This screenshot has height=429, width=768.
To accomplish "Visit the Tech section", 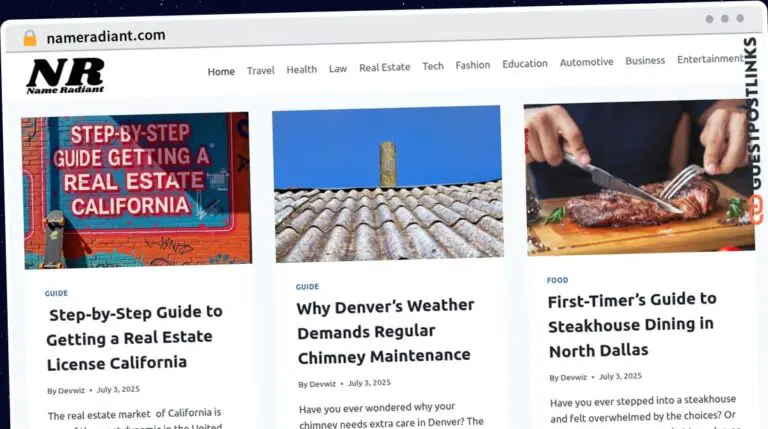I will [x=433, y=66].
